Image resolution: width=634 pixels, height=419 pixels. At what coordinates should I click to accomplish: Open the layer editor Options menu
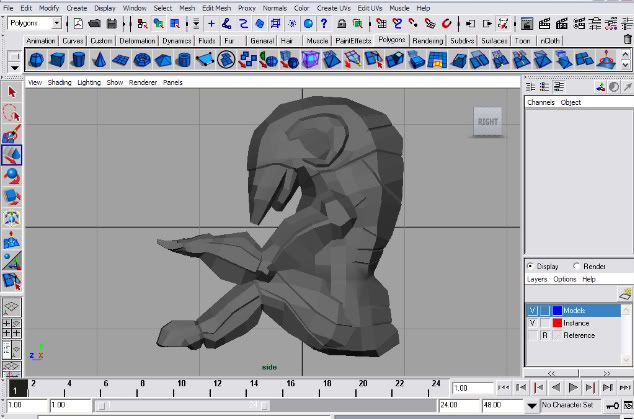(x=564, y=280)
